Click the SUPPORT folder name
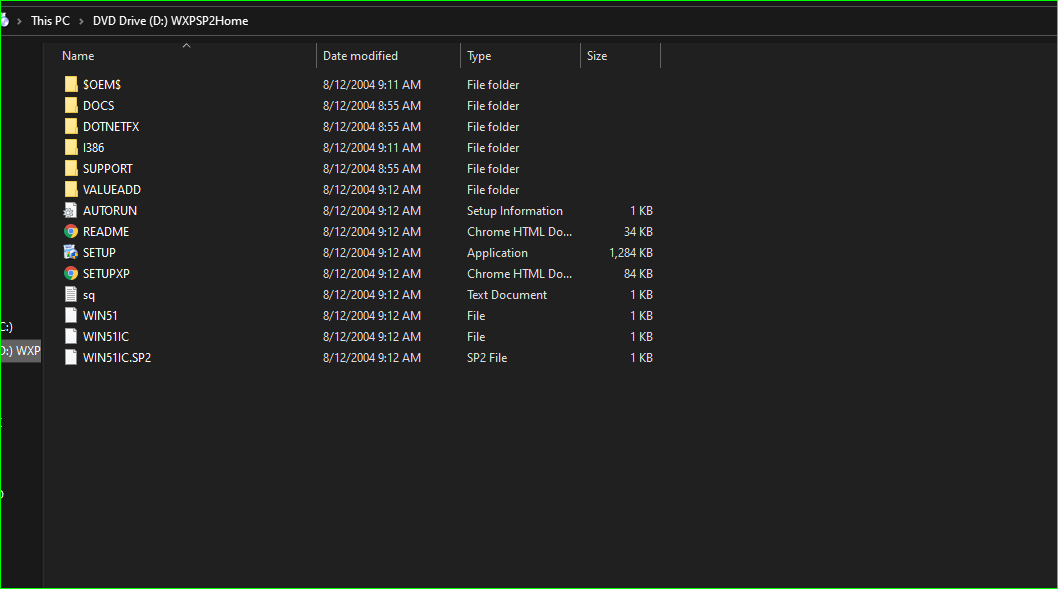The image size is (1058, 589). (108, 168)
